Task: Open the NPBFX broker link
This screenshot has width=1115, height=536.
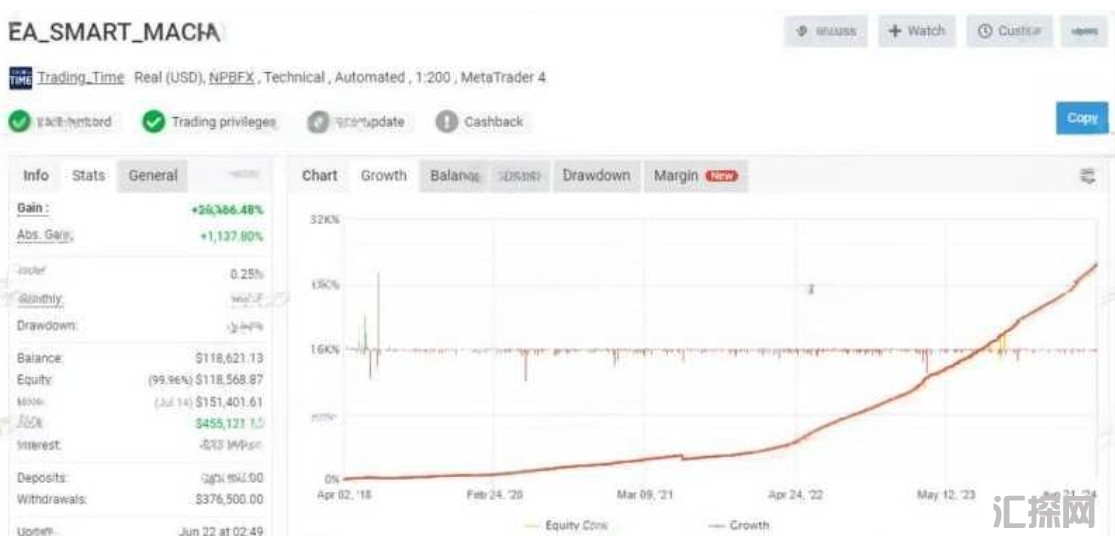Action: [231, 77]
